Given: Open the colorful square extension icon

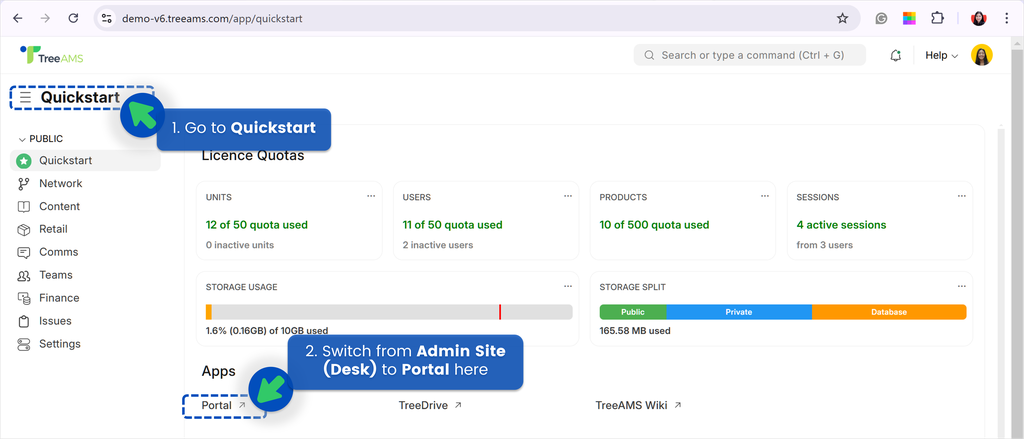Looking at the screenshot, I should tap(909, 18).
